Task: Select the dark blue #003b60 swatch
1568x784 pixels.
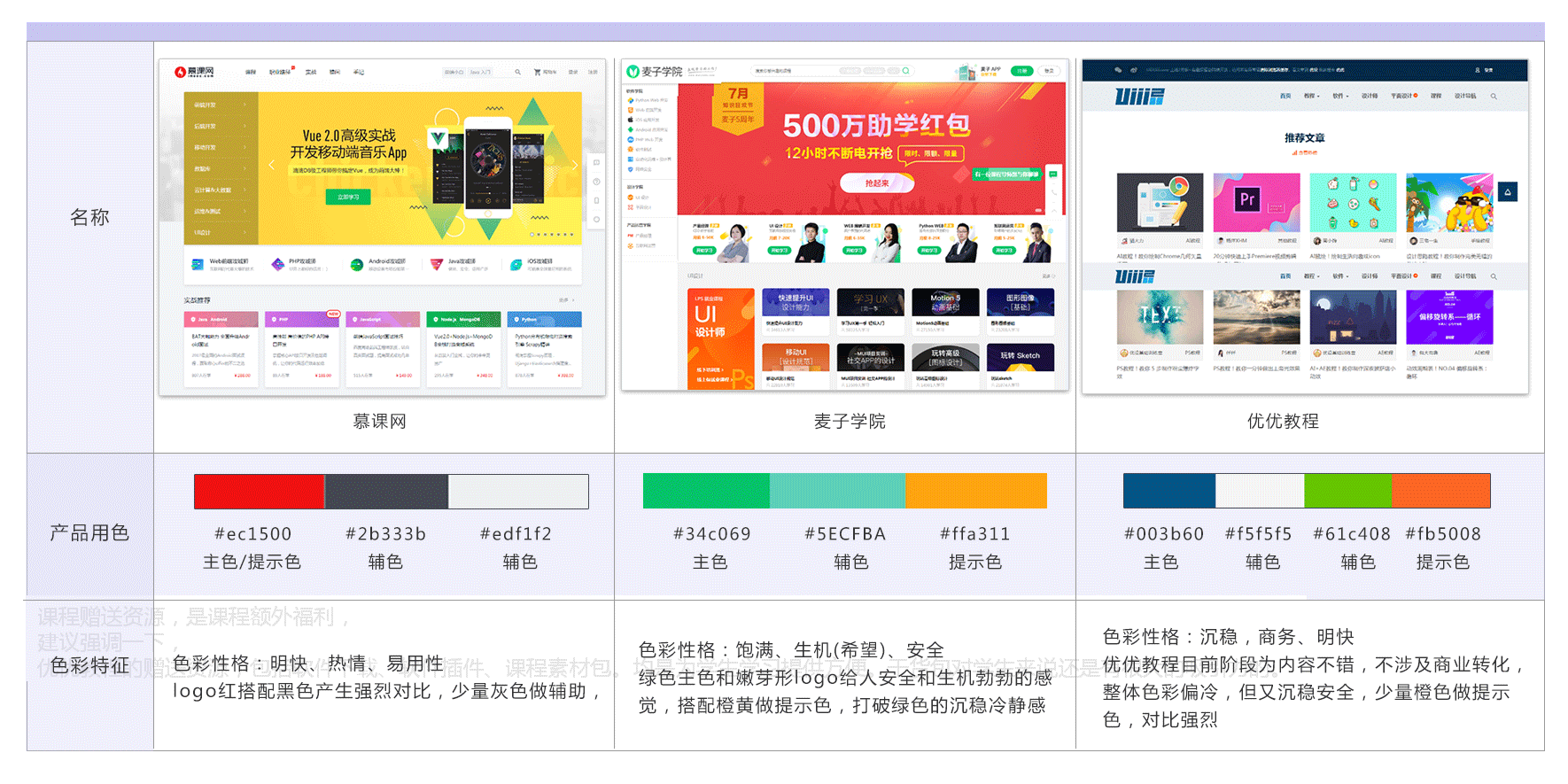Action: click(1169, 491)
